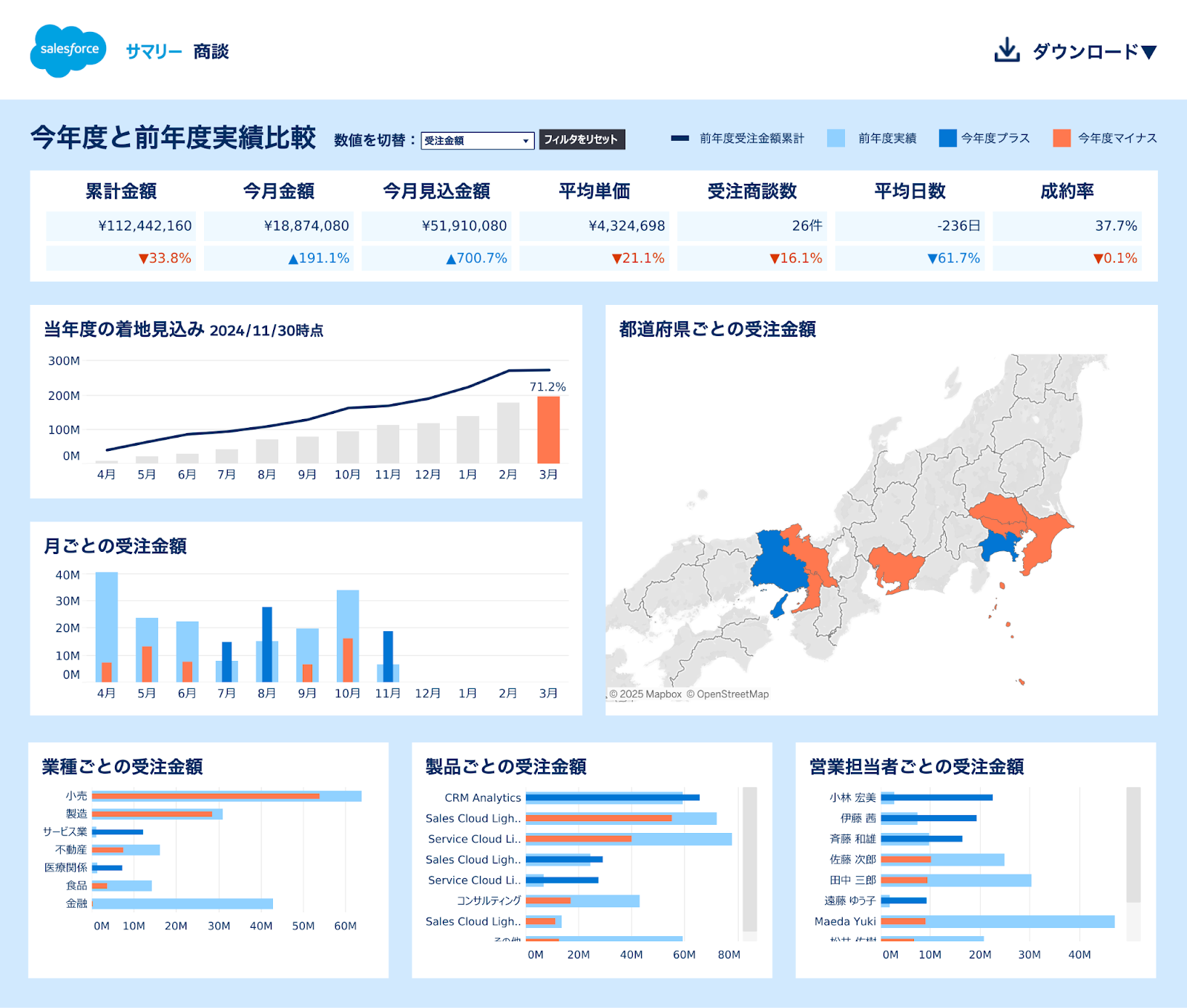The width and height of the screenshot is (1187, 1008).
Task: Click the 食品 industry bar
Action: (122, 886)
